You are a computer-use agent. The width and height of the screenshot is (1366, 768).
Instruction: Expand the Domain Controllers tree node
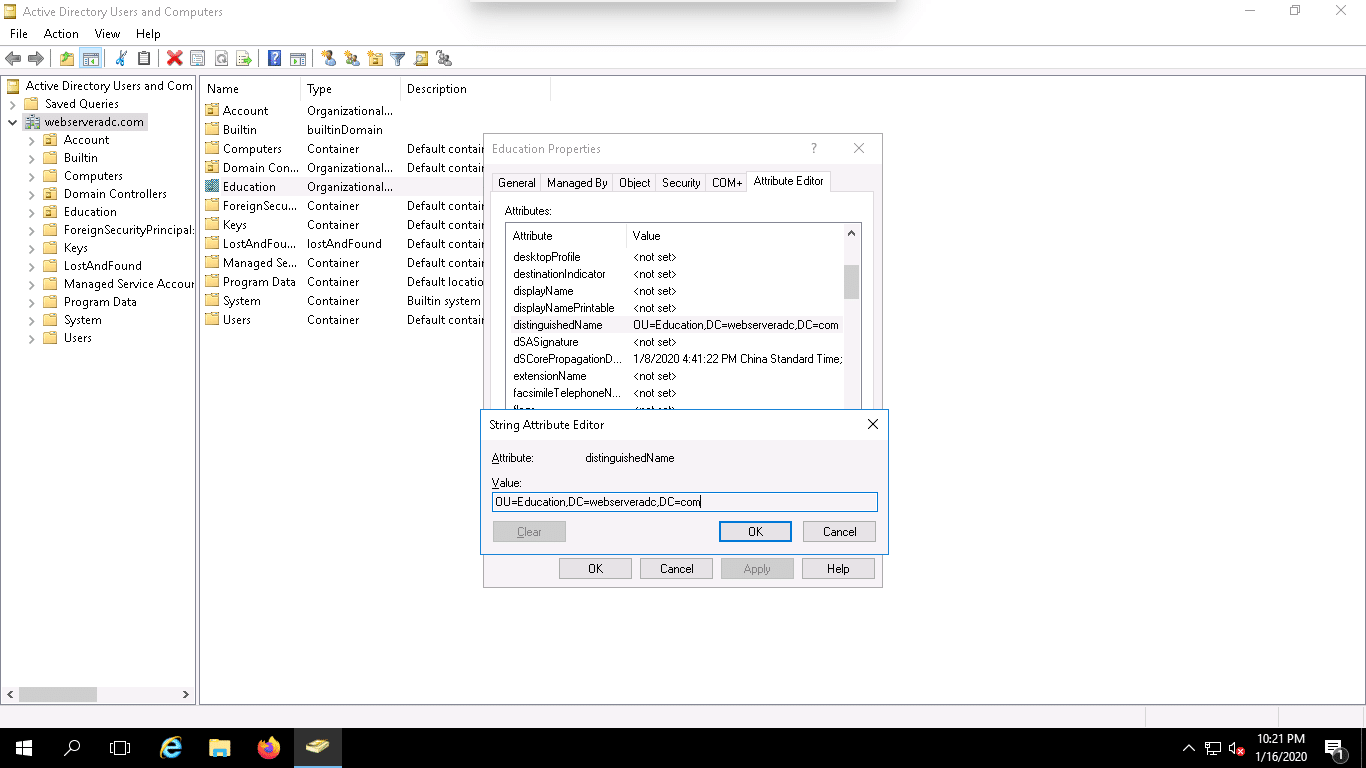(x=32, y=194)
